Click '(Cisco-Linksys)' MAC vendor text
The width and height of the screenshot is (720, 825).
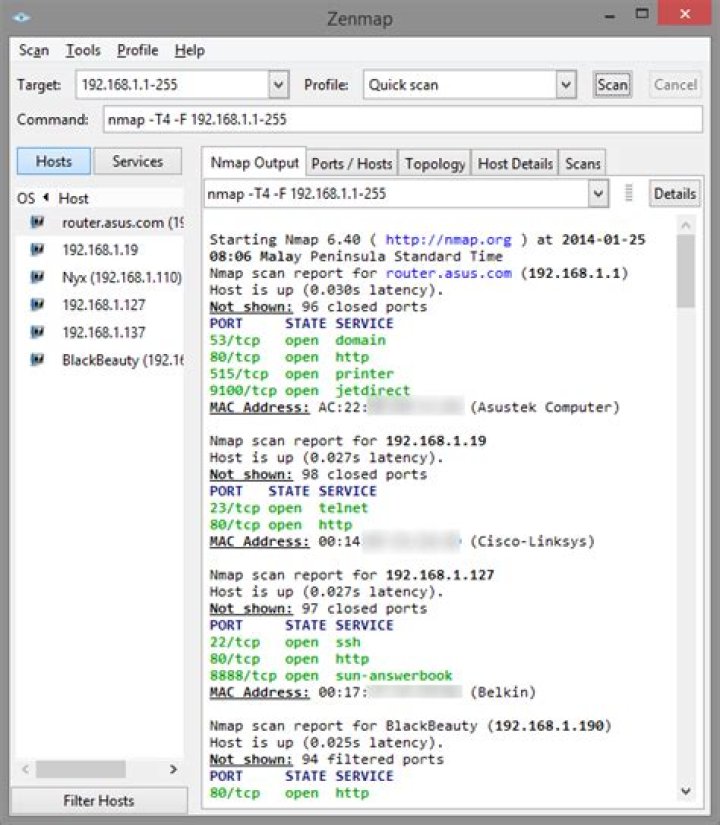[x=532, y=541]
